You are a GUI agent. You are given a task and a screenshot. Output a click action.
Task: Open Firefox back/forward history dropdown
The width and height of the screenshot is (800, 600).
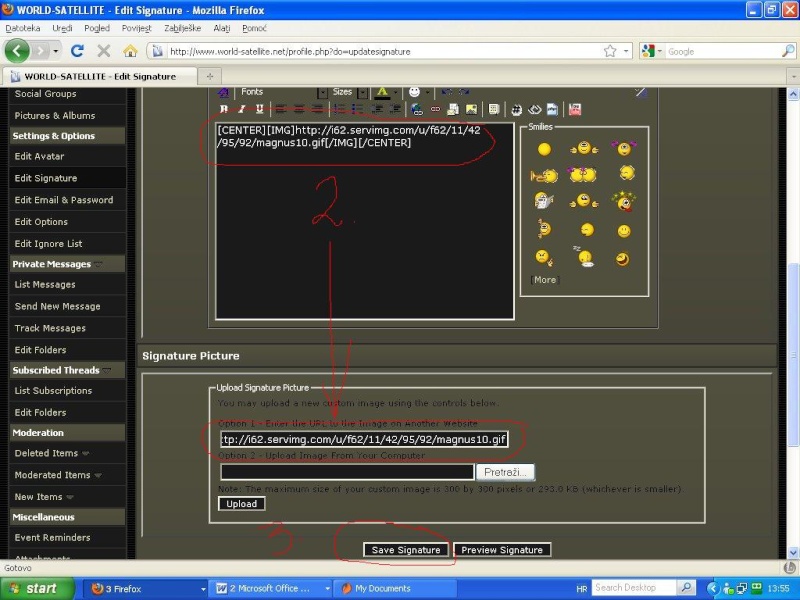pyautogui.click(x=56, y=51)
